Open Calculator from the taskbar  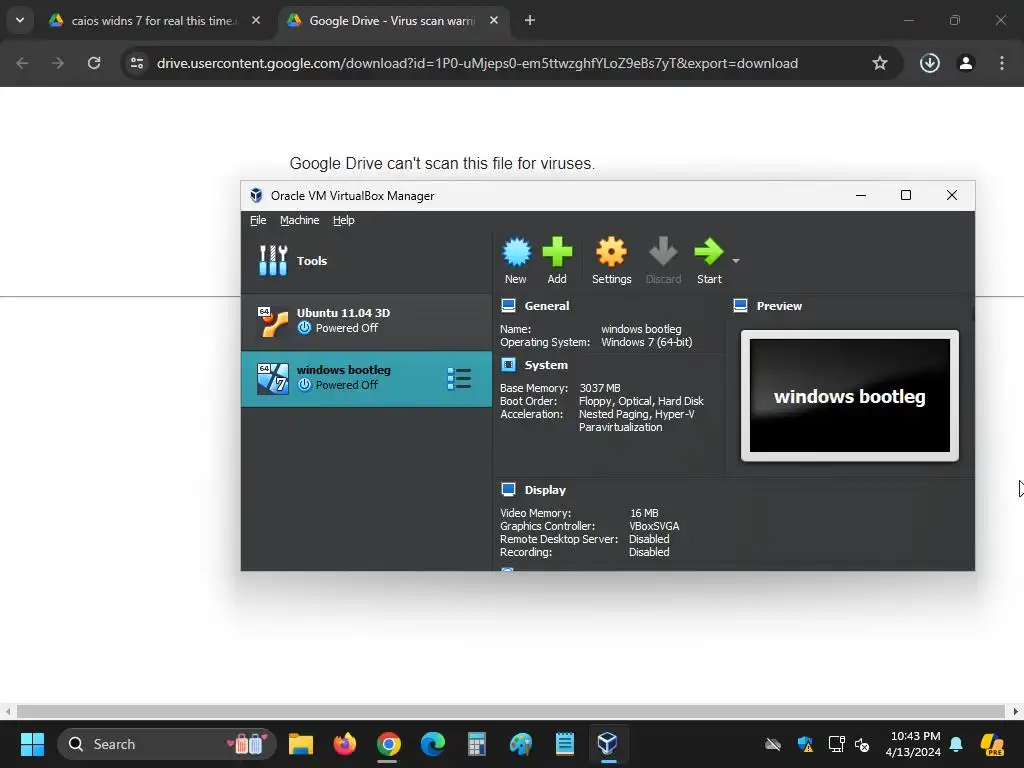[477, 744]
